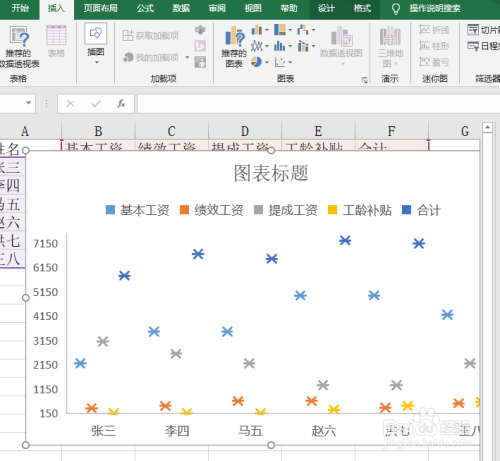Select the 4150 axis label
This screenshot has width=500, height=461.
46,316
